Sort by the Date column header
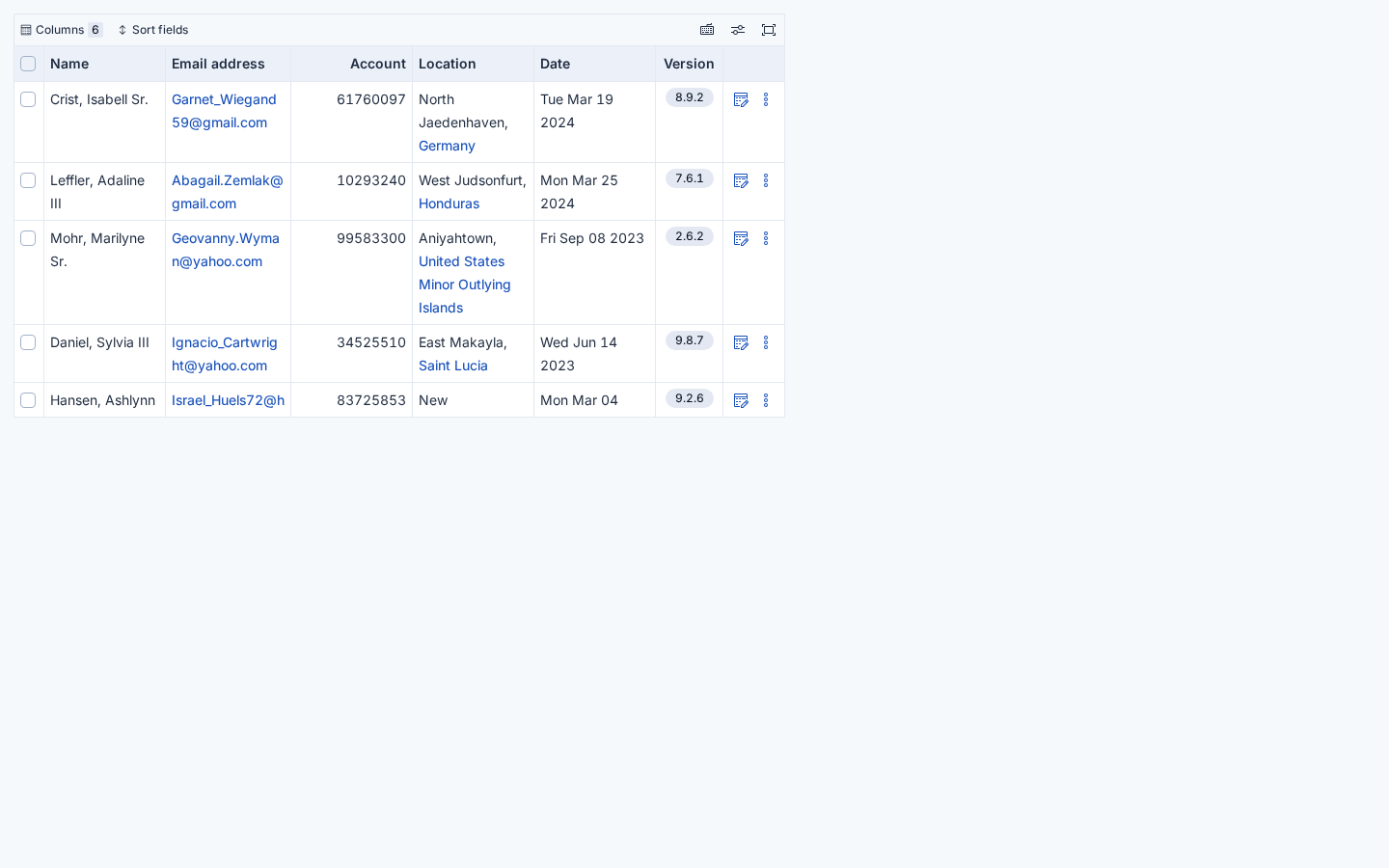Image resolution: width=1389 pixels, height=868 pixels. (x=594, y=64)
